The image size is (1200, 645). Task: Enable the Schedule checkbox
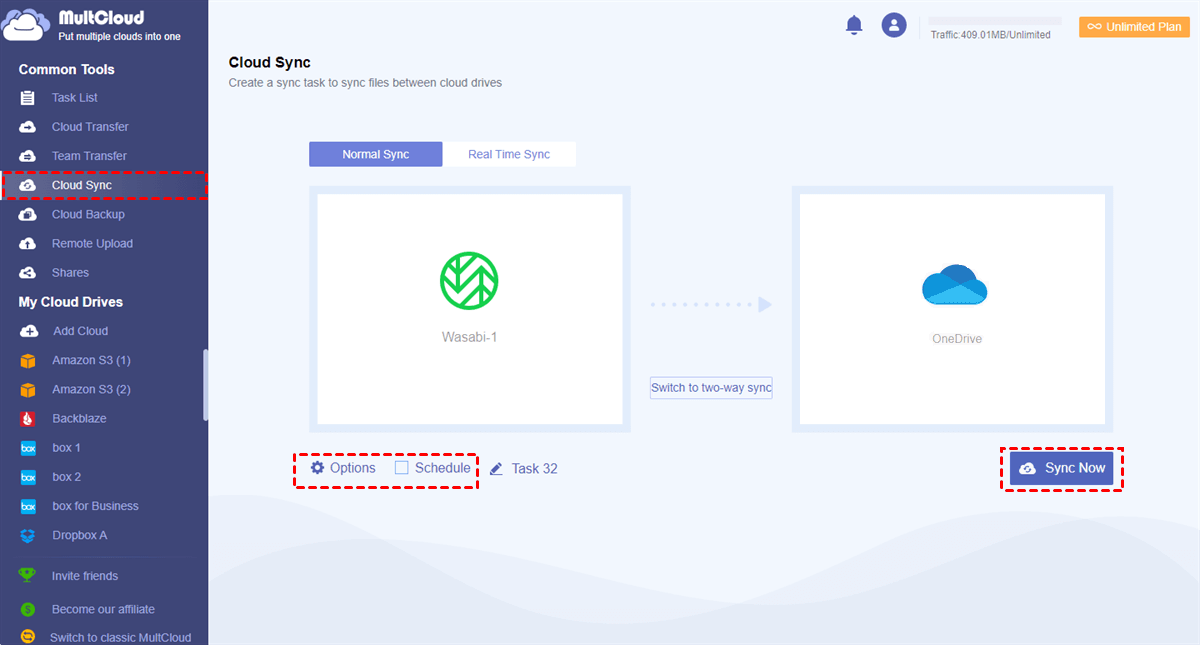pyautogui.click(x=402, y=467)
